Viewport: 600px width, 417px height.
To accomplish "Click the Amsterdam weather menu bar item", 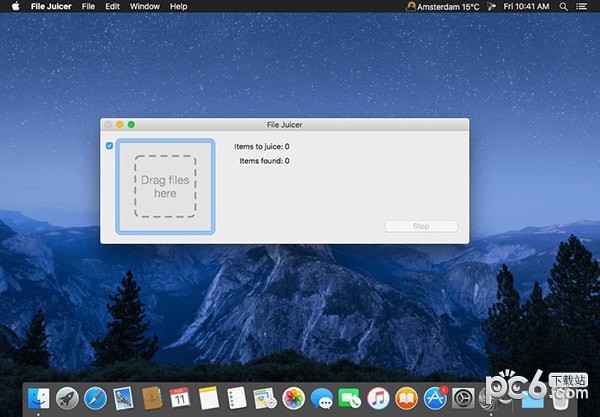I will click(x=443, y=7).
